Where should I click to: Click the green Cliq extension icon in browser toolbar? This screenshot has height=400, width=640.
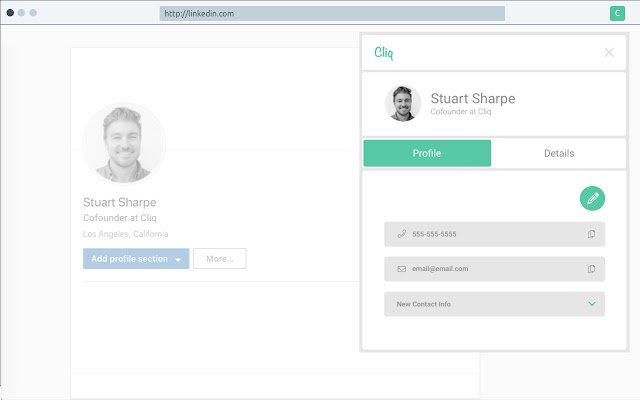tap(617, 13)
